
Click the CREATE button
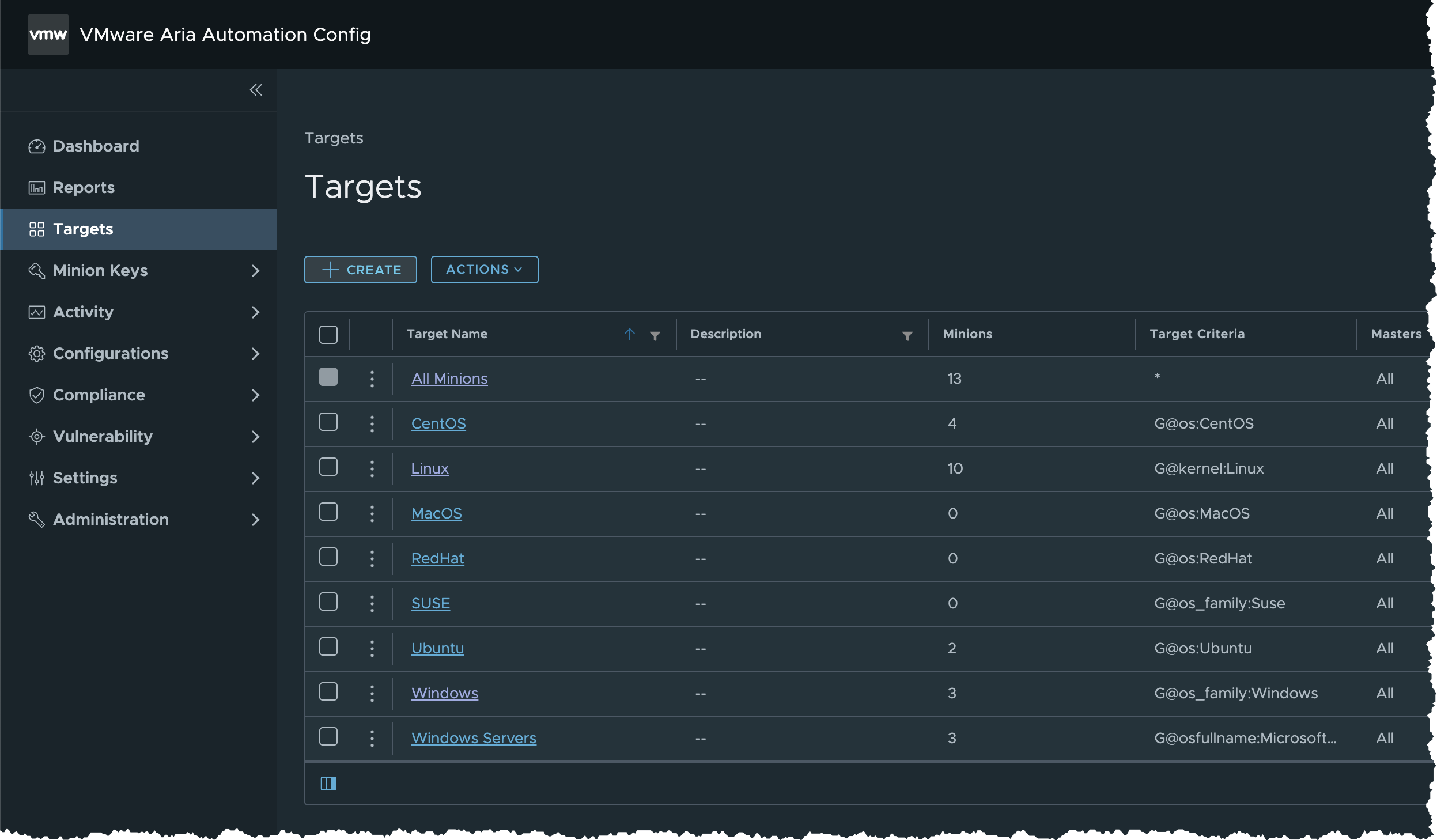361,270
